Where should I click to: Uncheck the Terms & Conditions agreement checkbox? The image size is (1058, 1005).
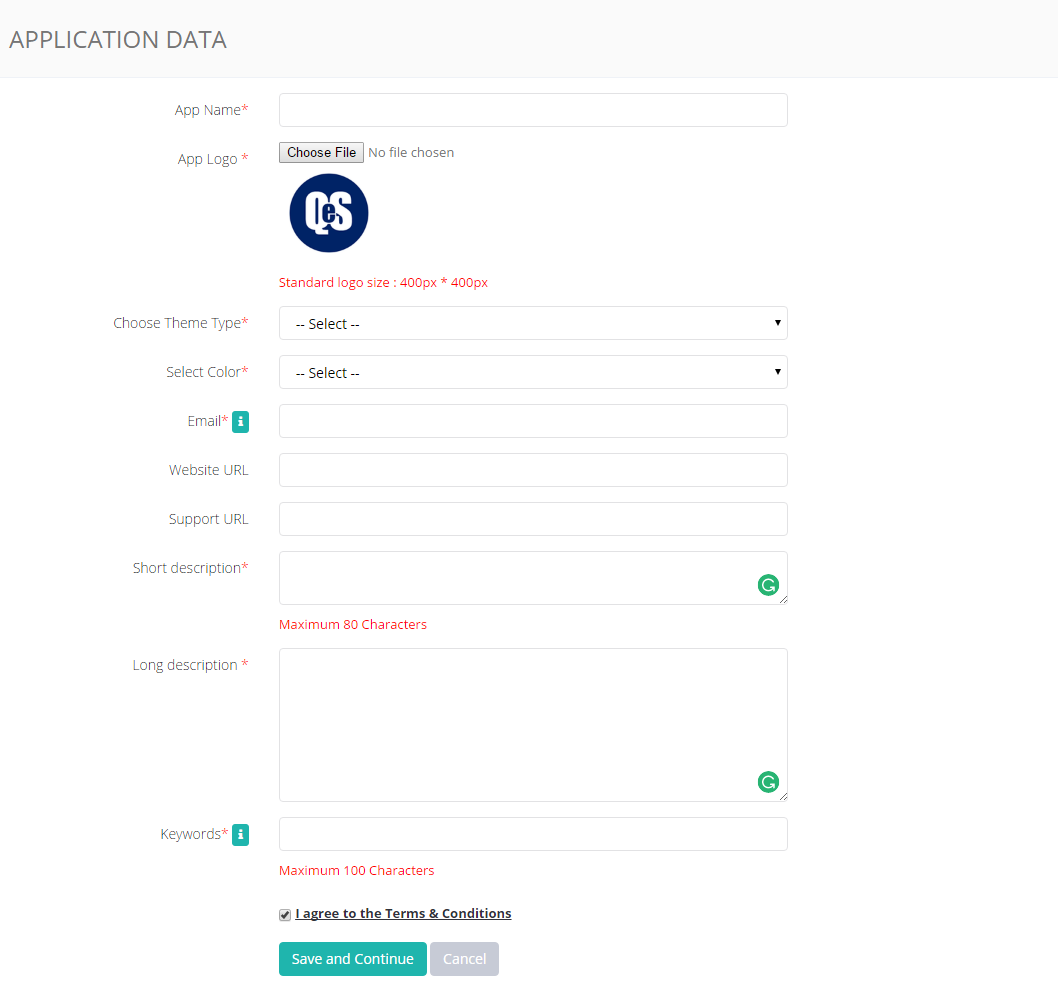(x=285, y=915)
